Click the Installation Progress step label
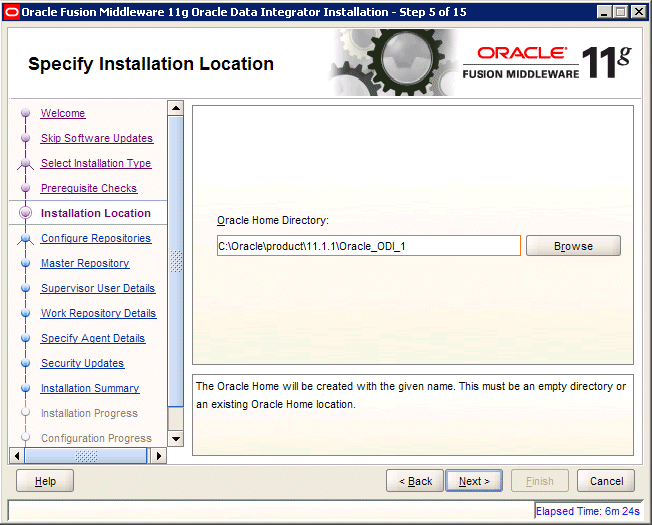Screen dimensions: 652x525 (x=89, y=413)
